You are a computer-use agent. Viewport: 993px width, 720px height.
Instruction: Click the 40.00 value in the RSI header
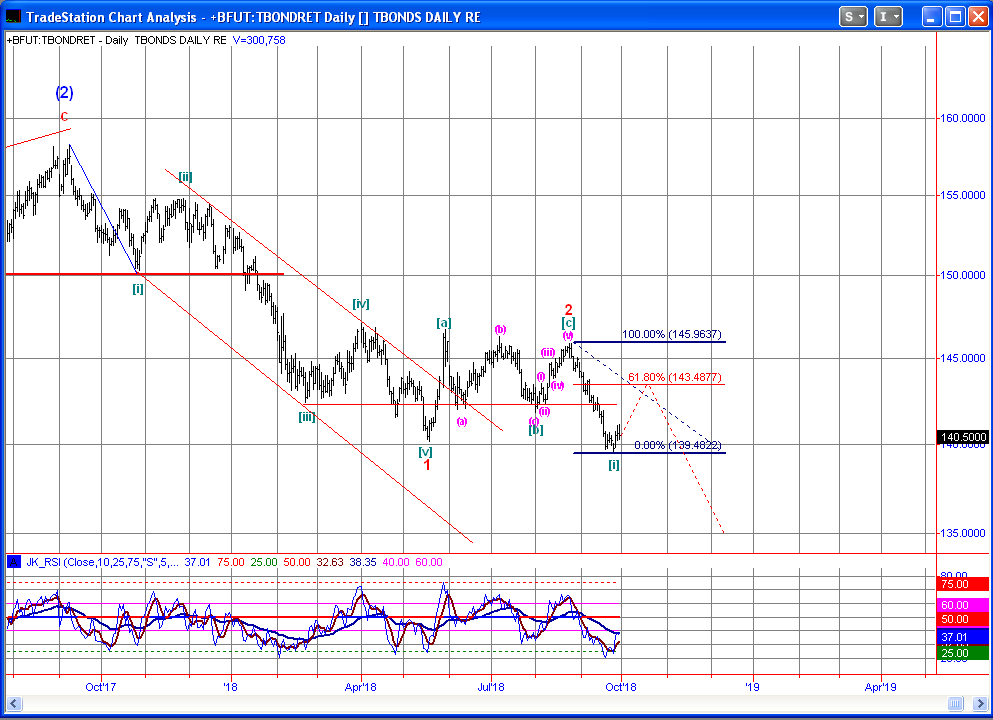(x=396, y=562)
